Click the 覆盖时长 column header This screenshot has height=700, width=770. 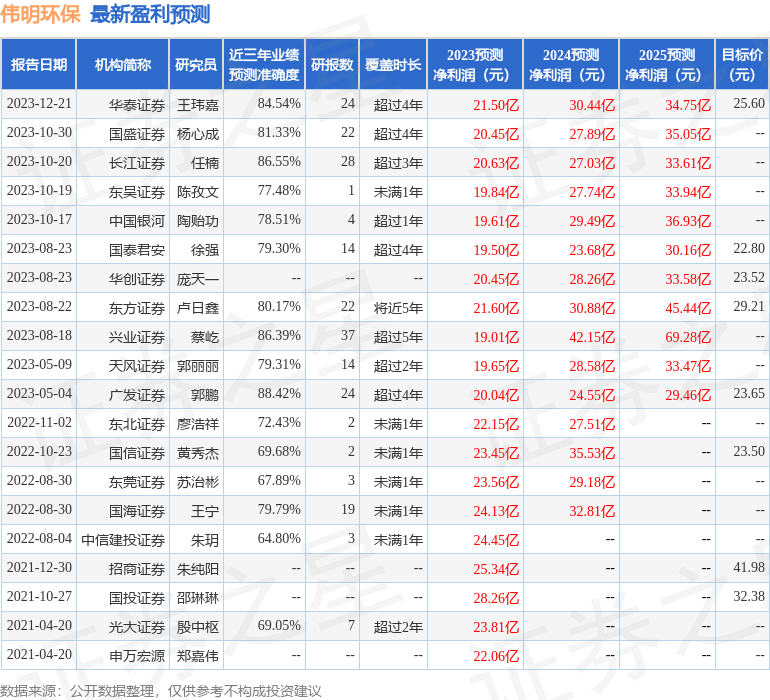(393, 64)
